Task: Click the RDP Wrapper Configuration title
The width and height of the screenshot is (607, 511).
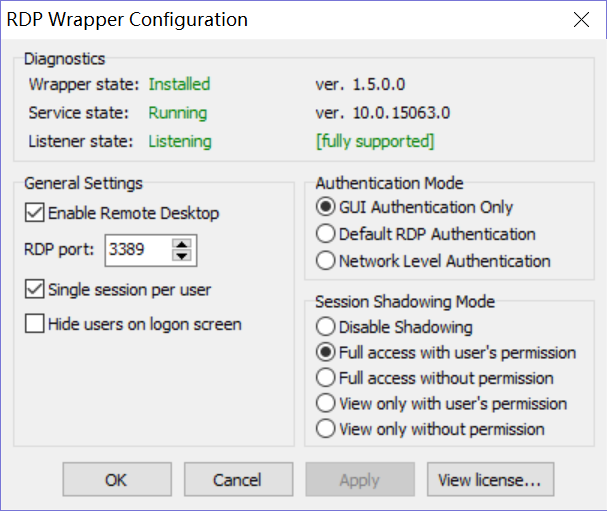Action: (x=127, y=19)
